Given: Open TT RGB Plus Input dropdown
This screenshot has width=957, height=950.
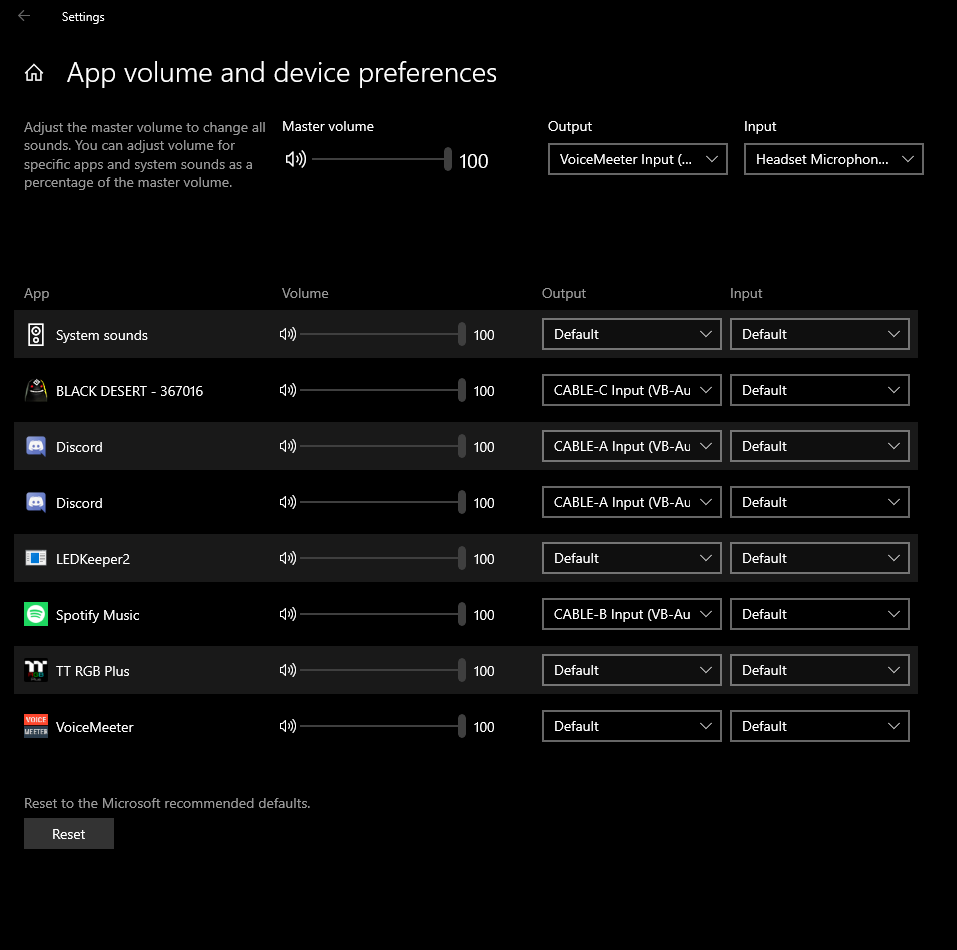Looking at the screenshot, I should (x=820, y=670).
